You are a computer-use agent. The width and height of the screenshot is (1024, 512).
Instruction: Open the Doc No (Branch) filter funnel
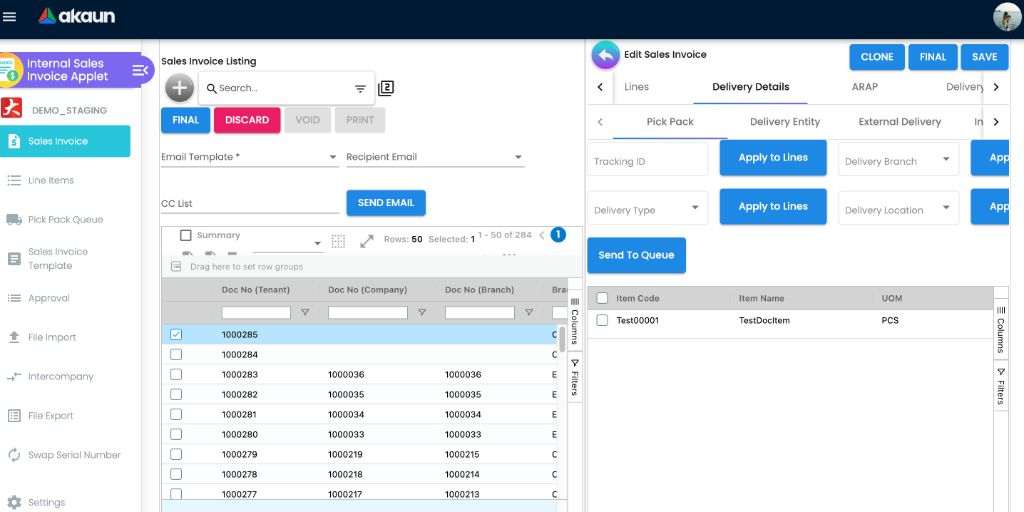click(x=529, y=313)
